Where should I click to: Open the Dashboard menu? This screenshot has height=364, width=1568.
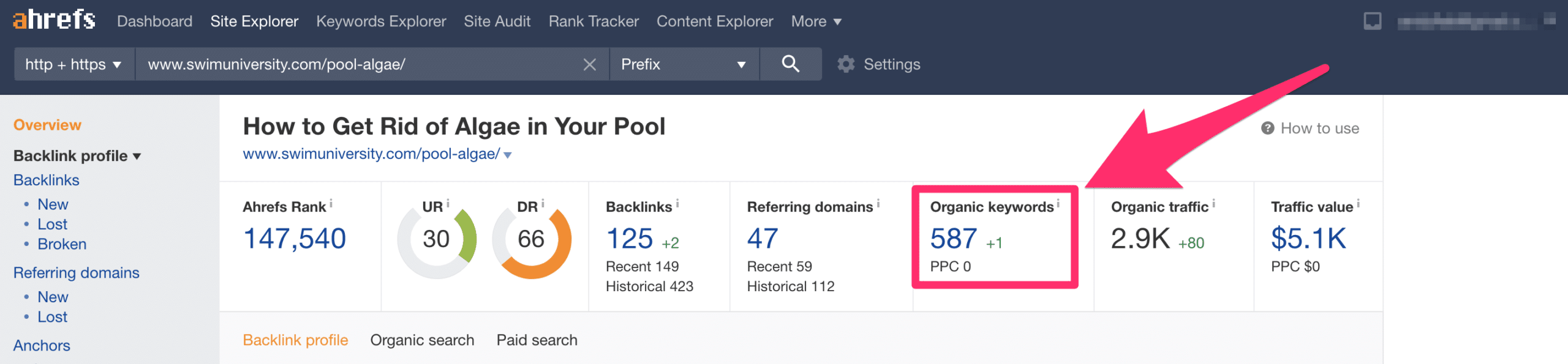[154, 21]
